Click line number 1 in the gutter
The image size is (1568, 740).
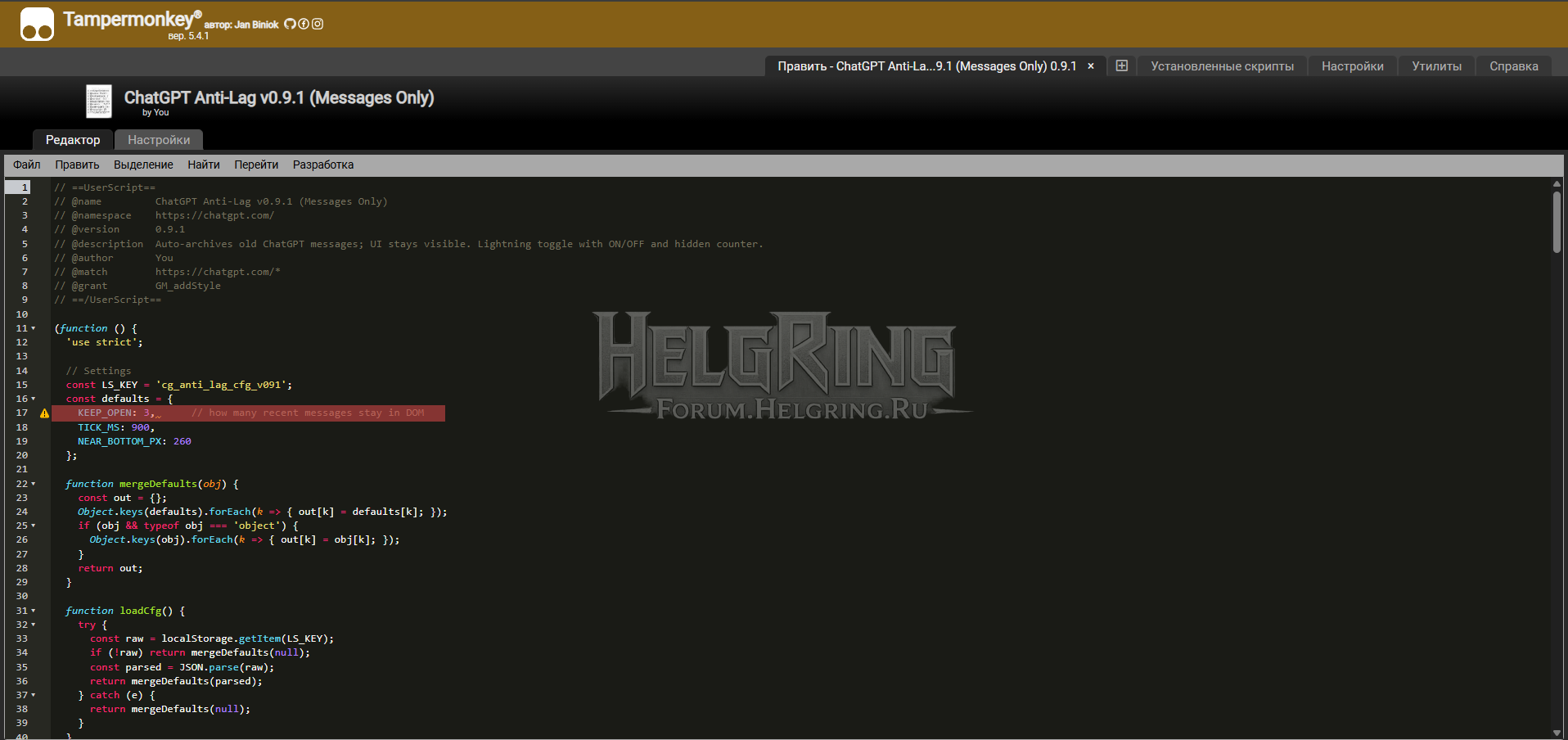(x=25, y=187)
